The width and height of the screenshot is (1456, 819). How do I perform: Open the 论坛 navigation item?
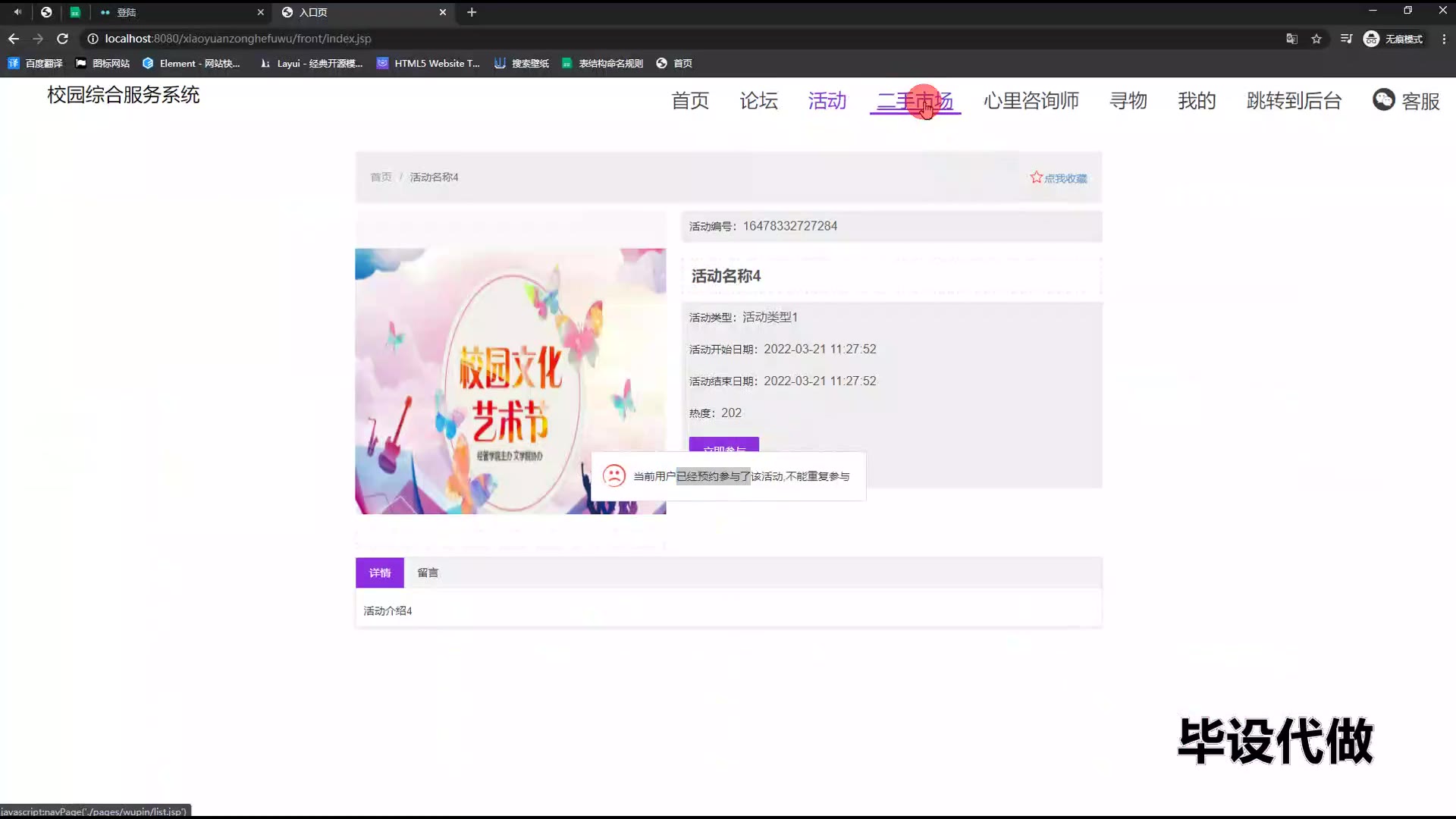[758, 101]
